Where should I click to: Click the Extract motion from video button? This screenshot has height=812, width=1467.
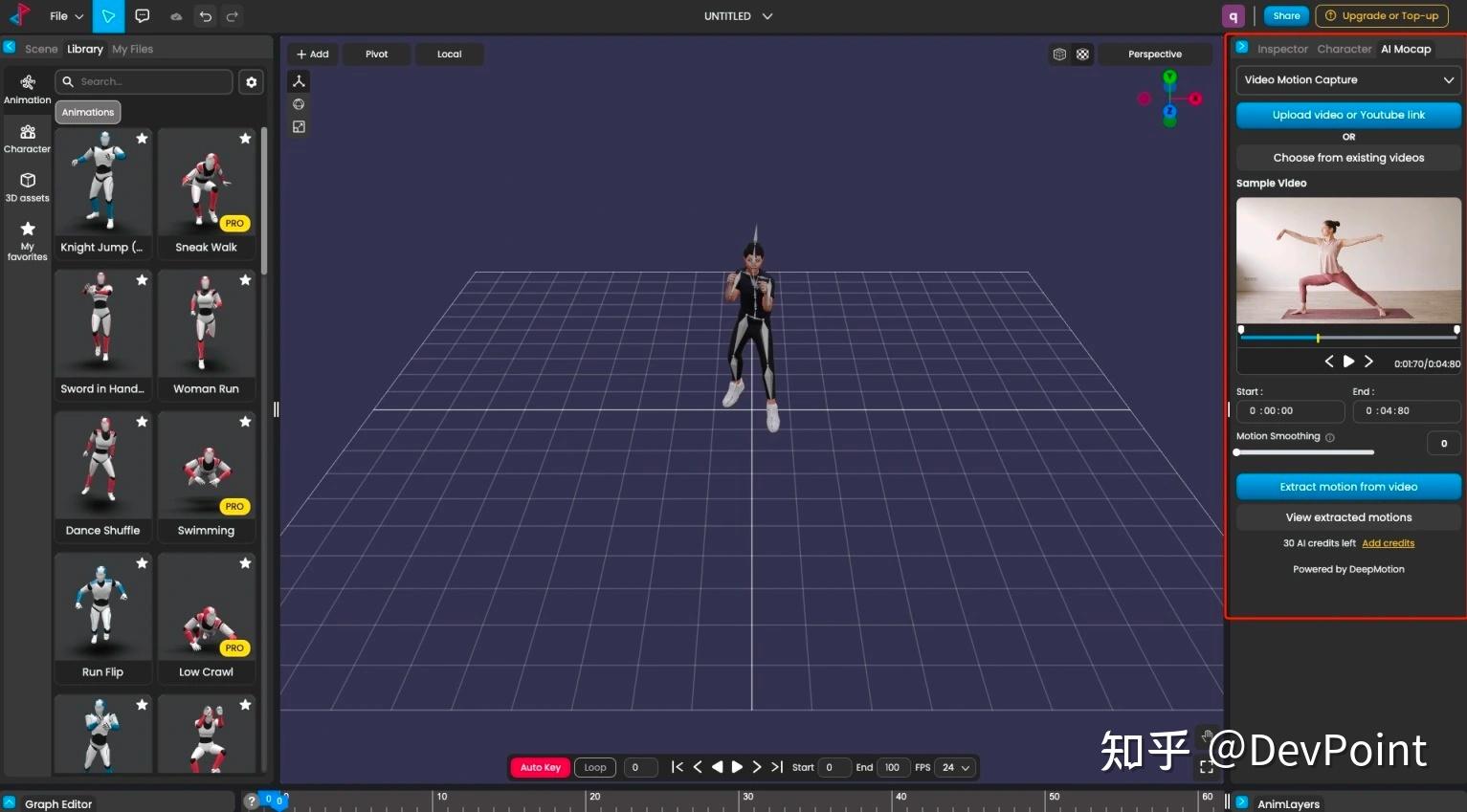pyautogui.click(x=1347, y=487)
